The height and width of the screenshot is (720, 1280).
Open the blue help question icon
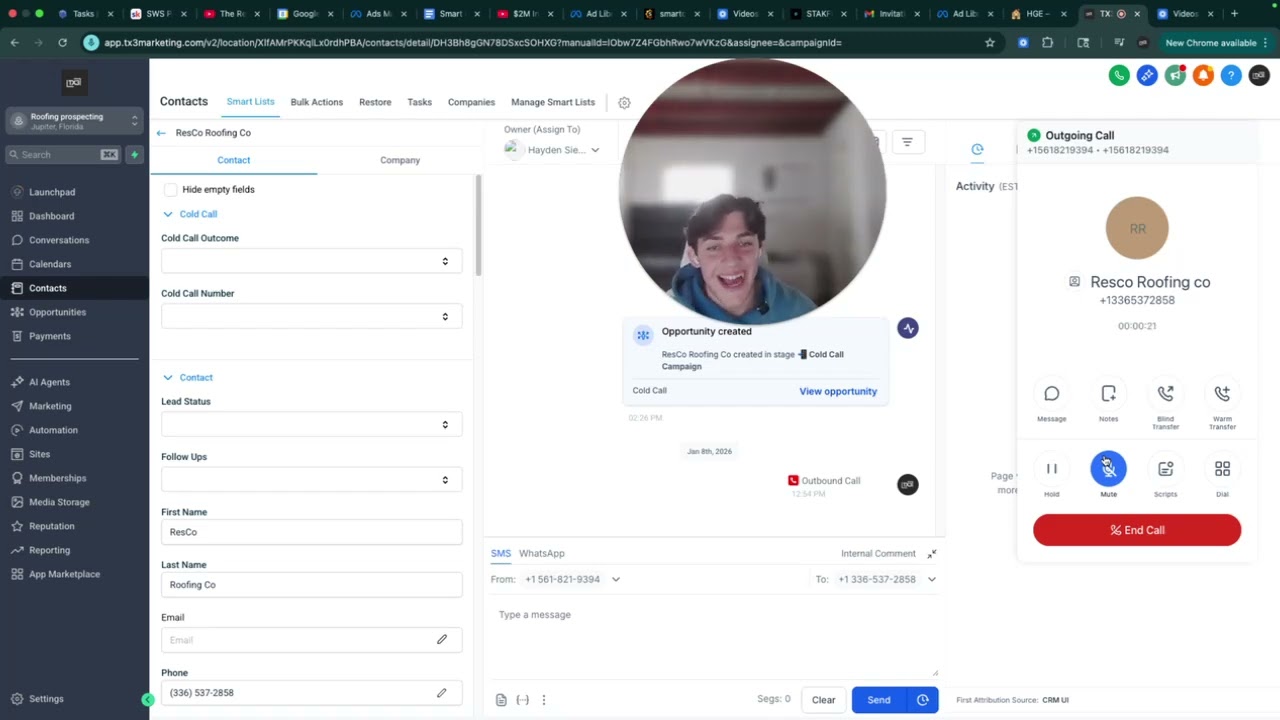[x=1231, y=75]
